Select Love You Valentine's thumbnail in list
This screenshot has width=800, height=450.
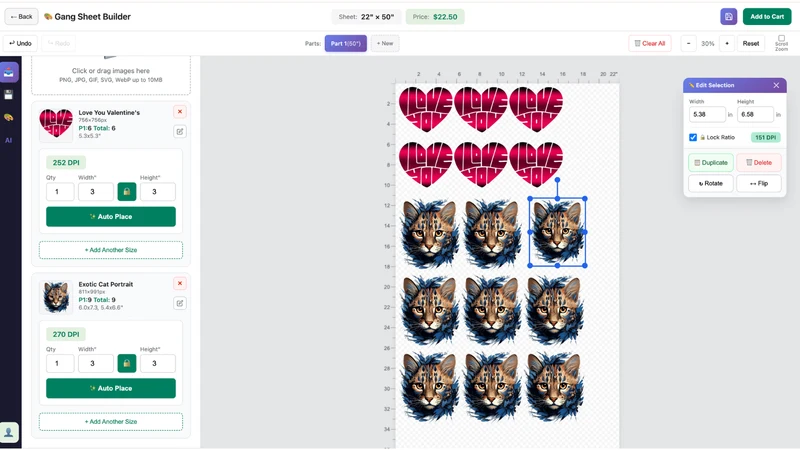[56, 124]
